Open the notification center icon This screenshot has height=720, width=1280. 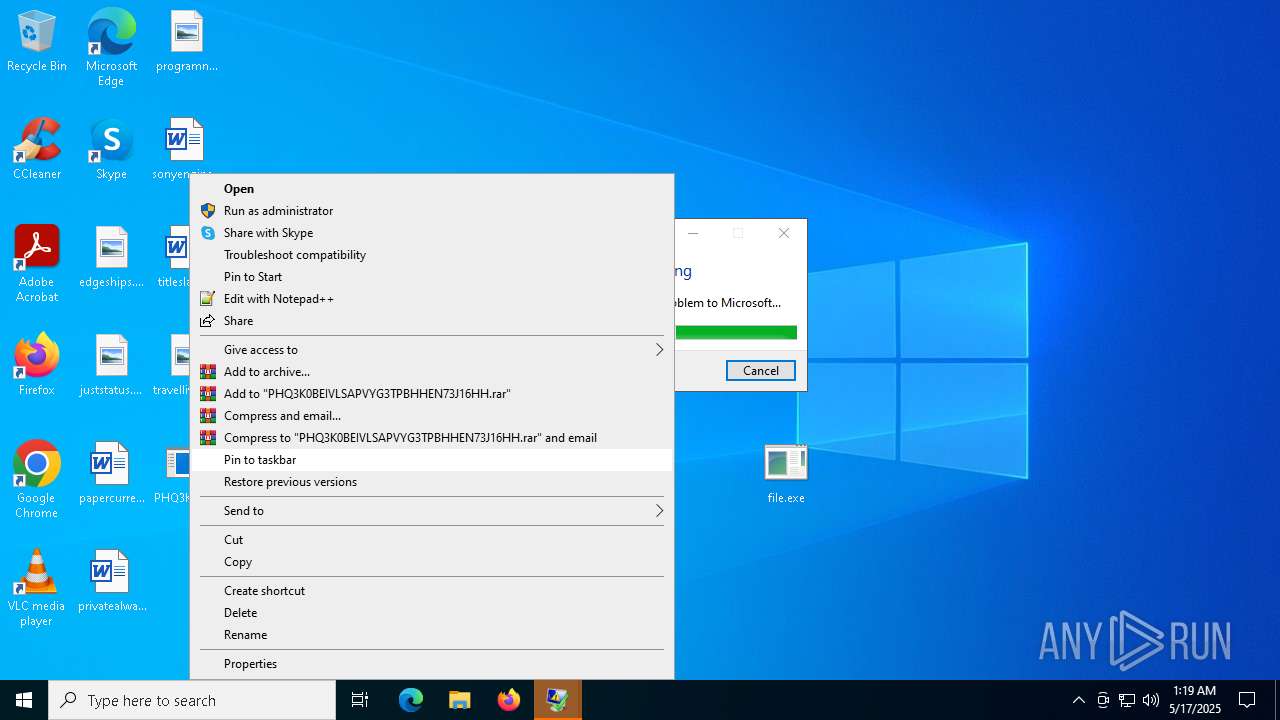1247,700
